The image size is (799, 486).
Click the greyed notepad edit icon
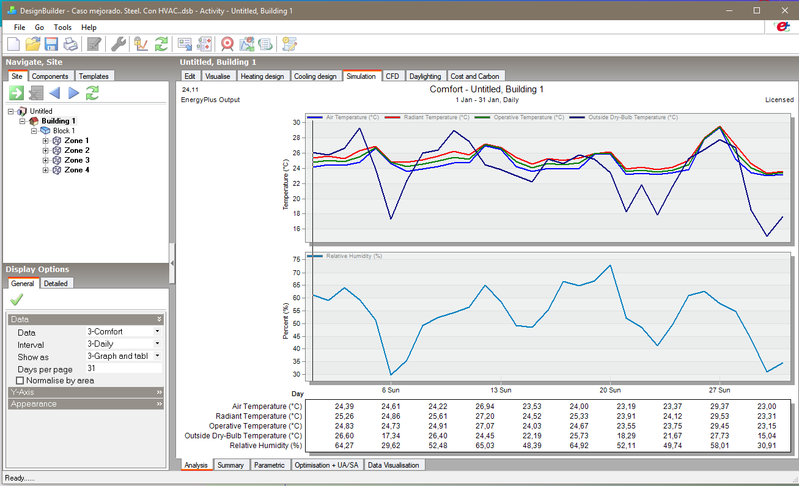click(x=94, y=44)
